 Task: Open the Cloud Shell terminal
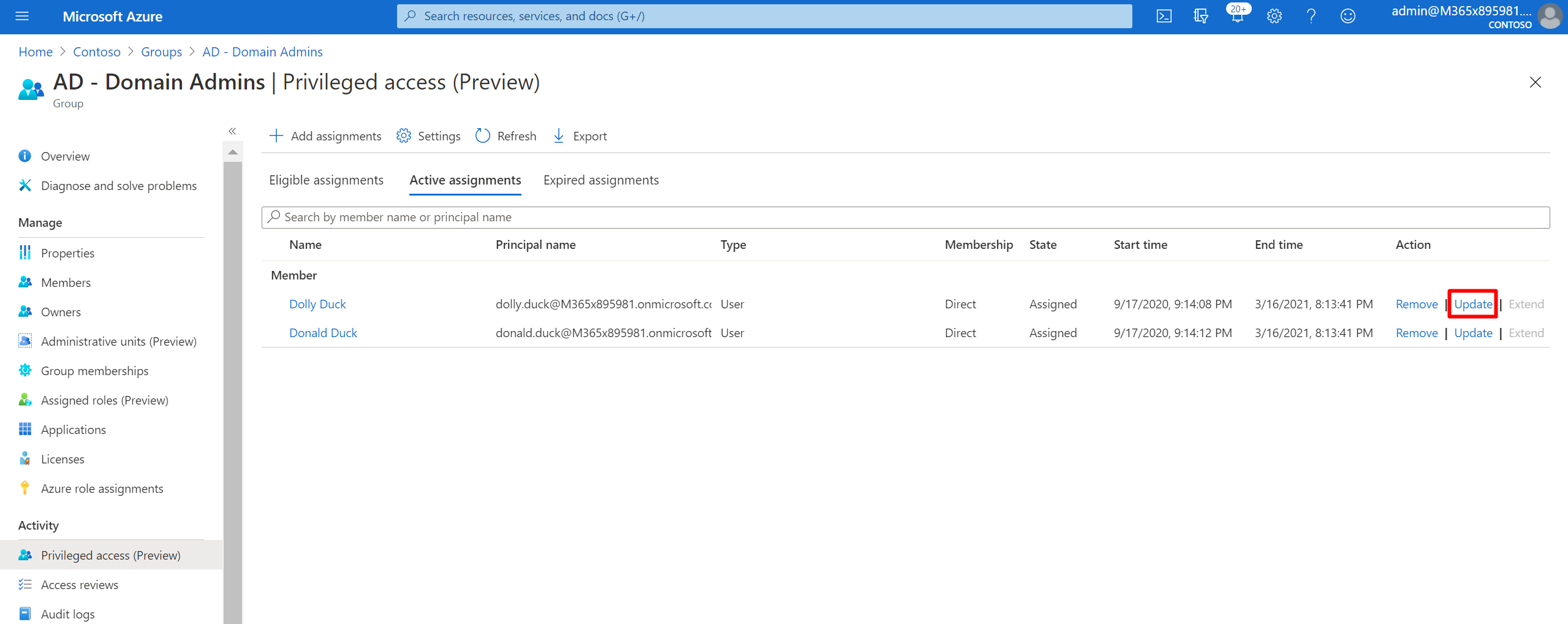tap(1164, 16)
